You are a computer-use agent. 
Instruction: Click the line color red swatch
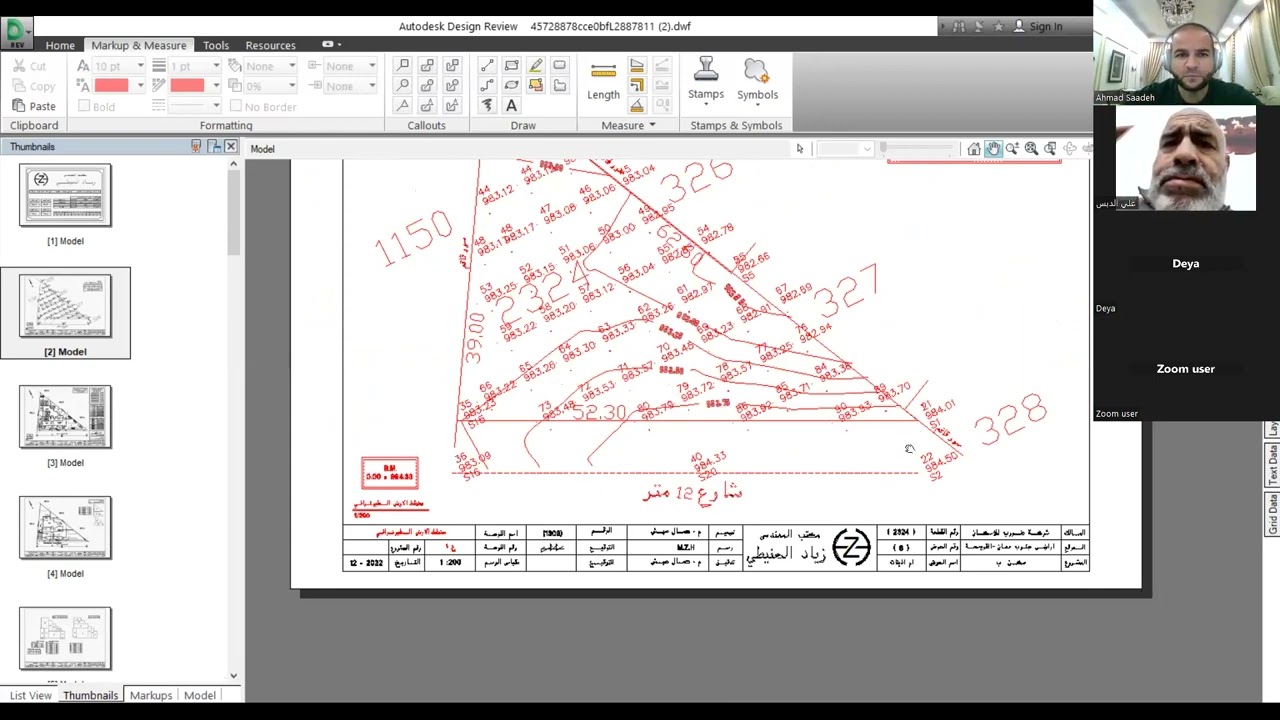(x=187, y=86)
